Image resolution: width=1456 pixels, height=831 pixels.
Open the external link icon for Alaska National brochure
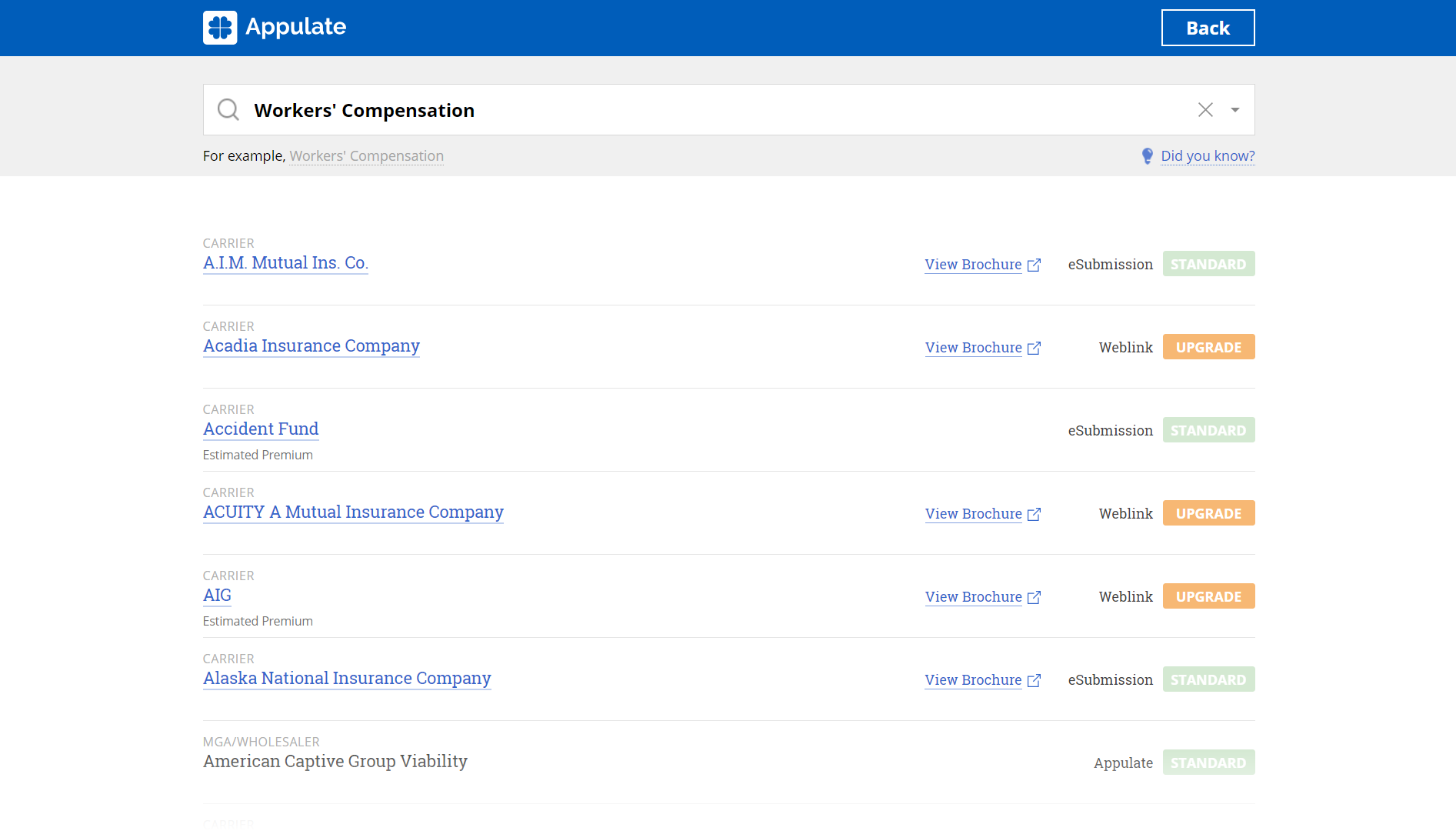(x=1035, y=680)
